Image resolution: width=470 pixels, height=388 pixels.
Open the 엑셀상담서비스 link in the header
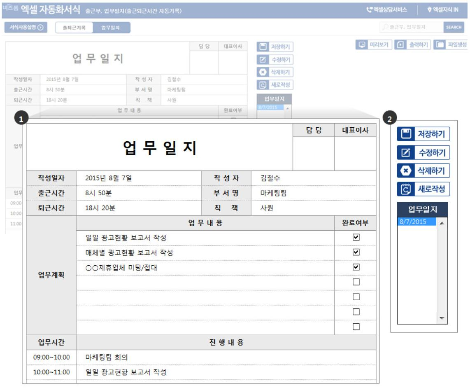pyautogui.click(x=387, y=10)
